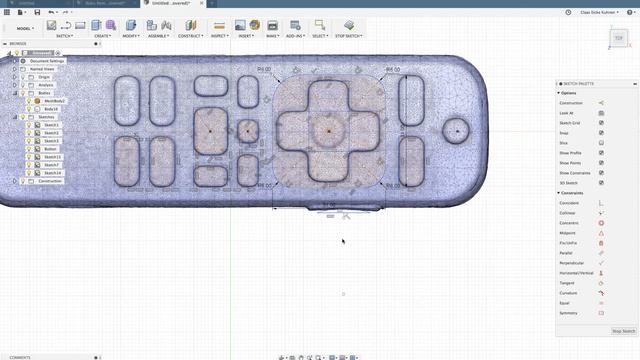Viewport: 640px width, 360px height.
Task: Click the Add-Ins scripts icon
Action: tap(295, 25)
